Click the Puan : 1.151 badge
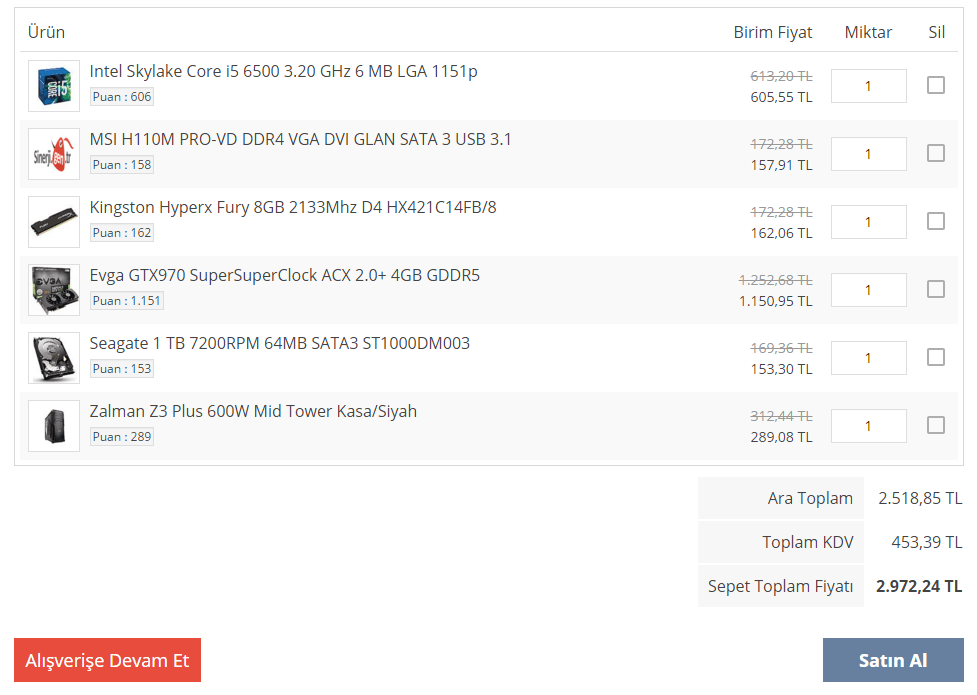977x695 pixels. tap(127, 300)
